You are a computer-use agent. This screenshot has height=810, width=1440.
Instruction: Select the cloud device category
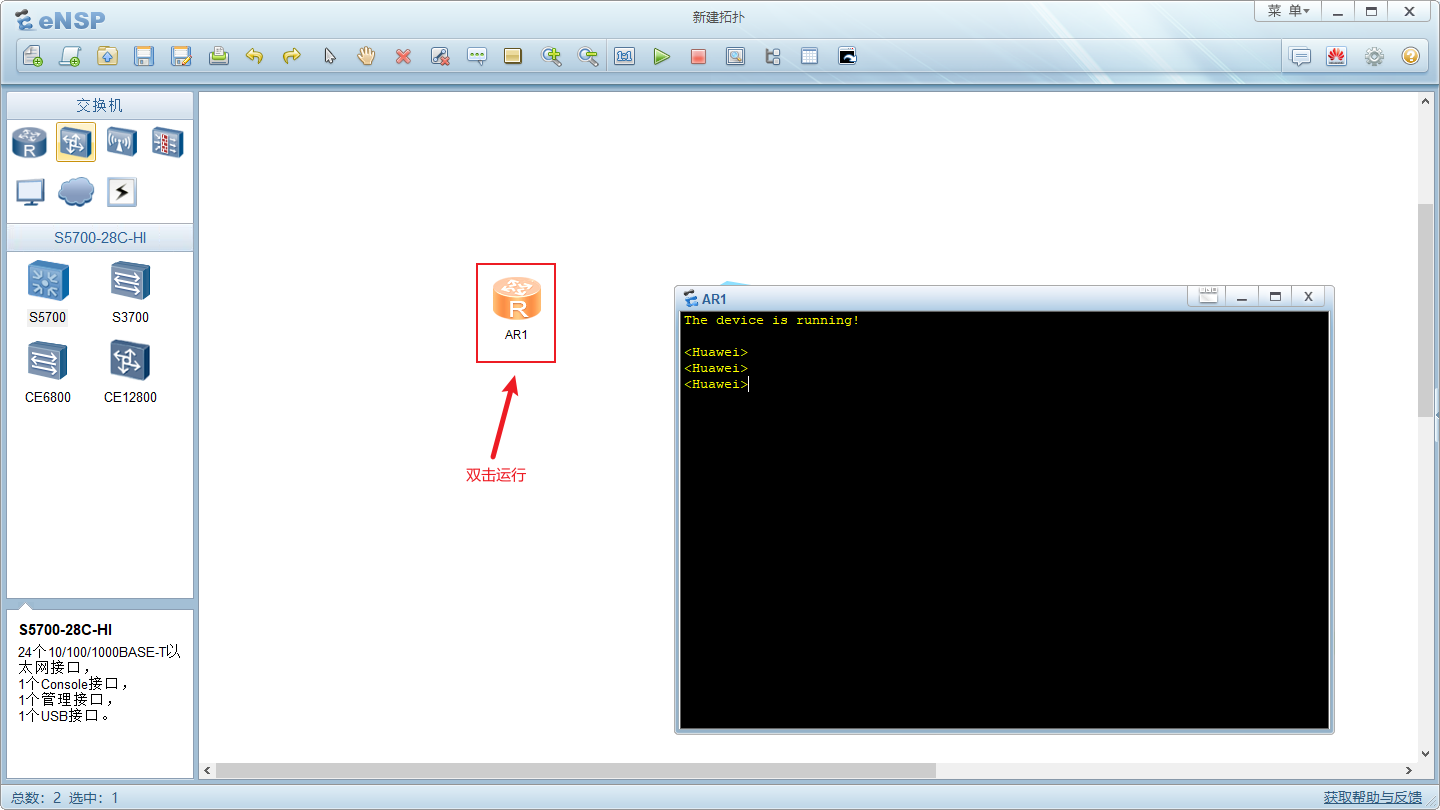pyautogui.click(x=76, y=191)
